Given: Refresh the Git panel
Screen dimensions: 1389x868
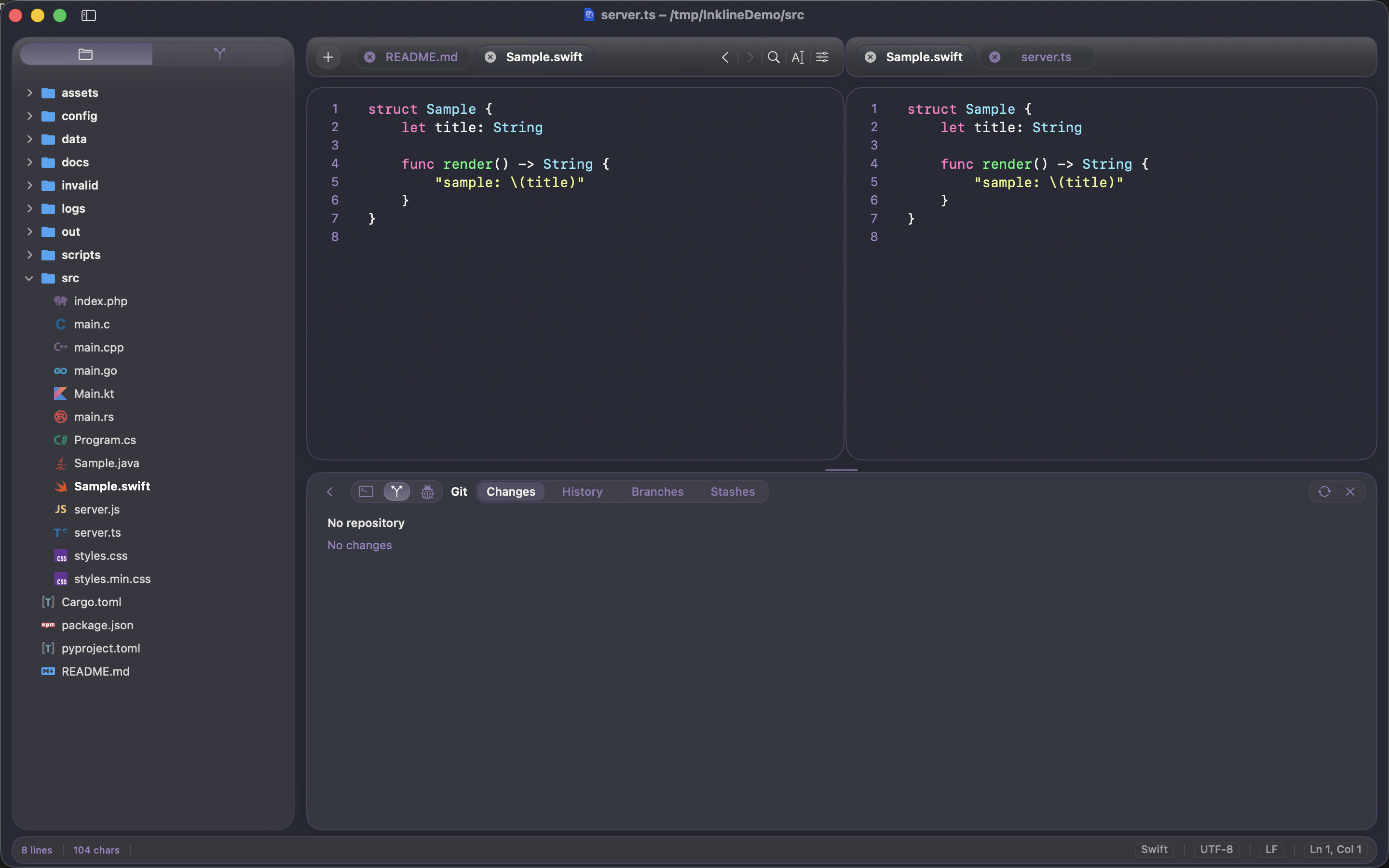Looking at the screenshot, I should [x=1324, y=491].
